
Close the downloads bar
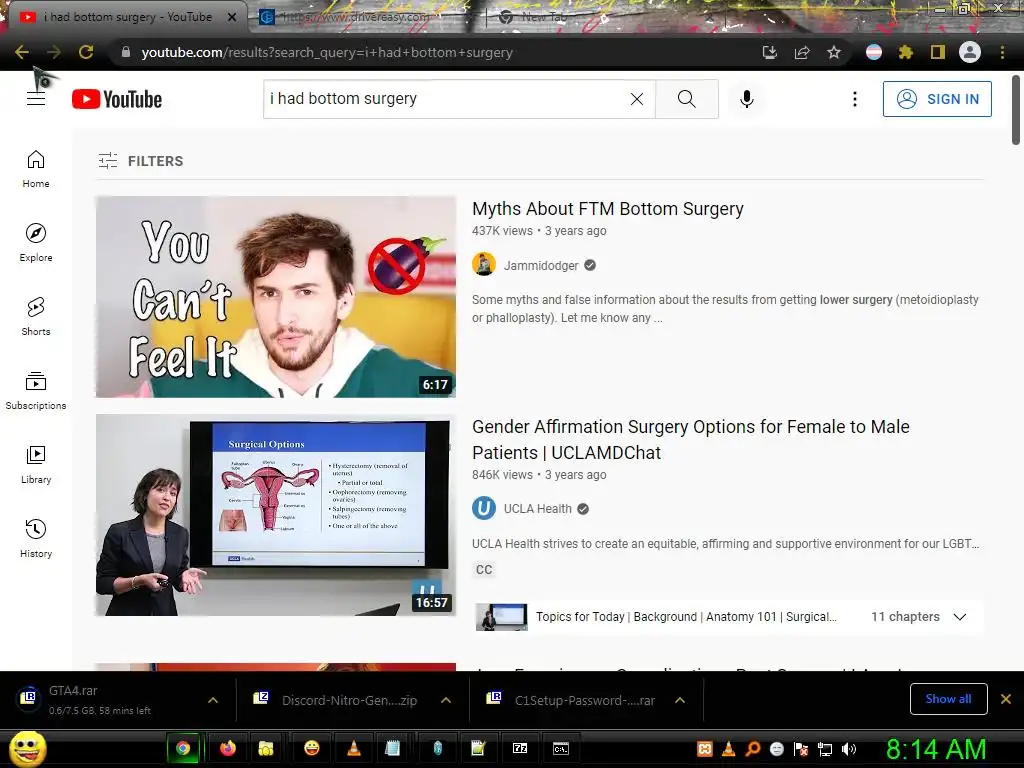tap(1006, 699)
